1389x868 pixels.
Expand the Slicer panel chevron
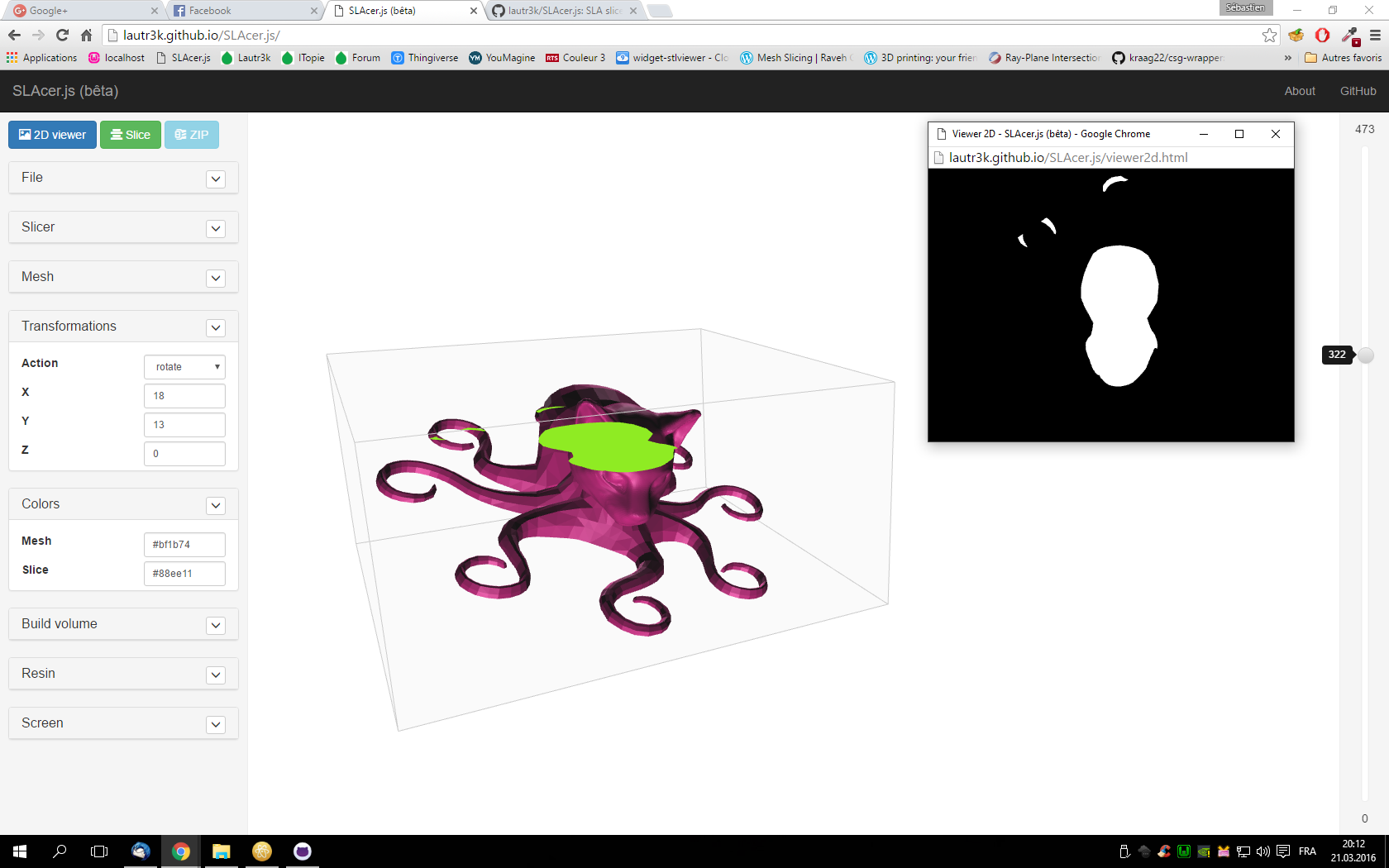(216, 229)
